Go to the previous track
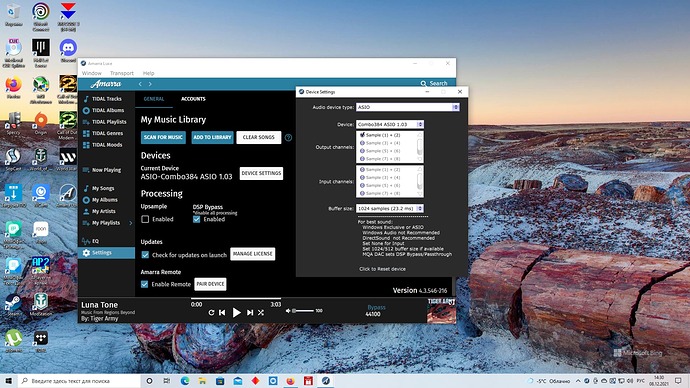Viewport: 690px width, 388px height. pos(222,312)
